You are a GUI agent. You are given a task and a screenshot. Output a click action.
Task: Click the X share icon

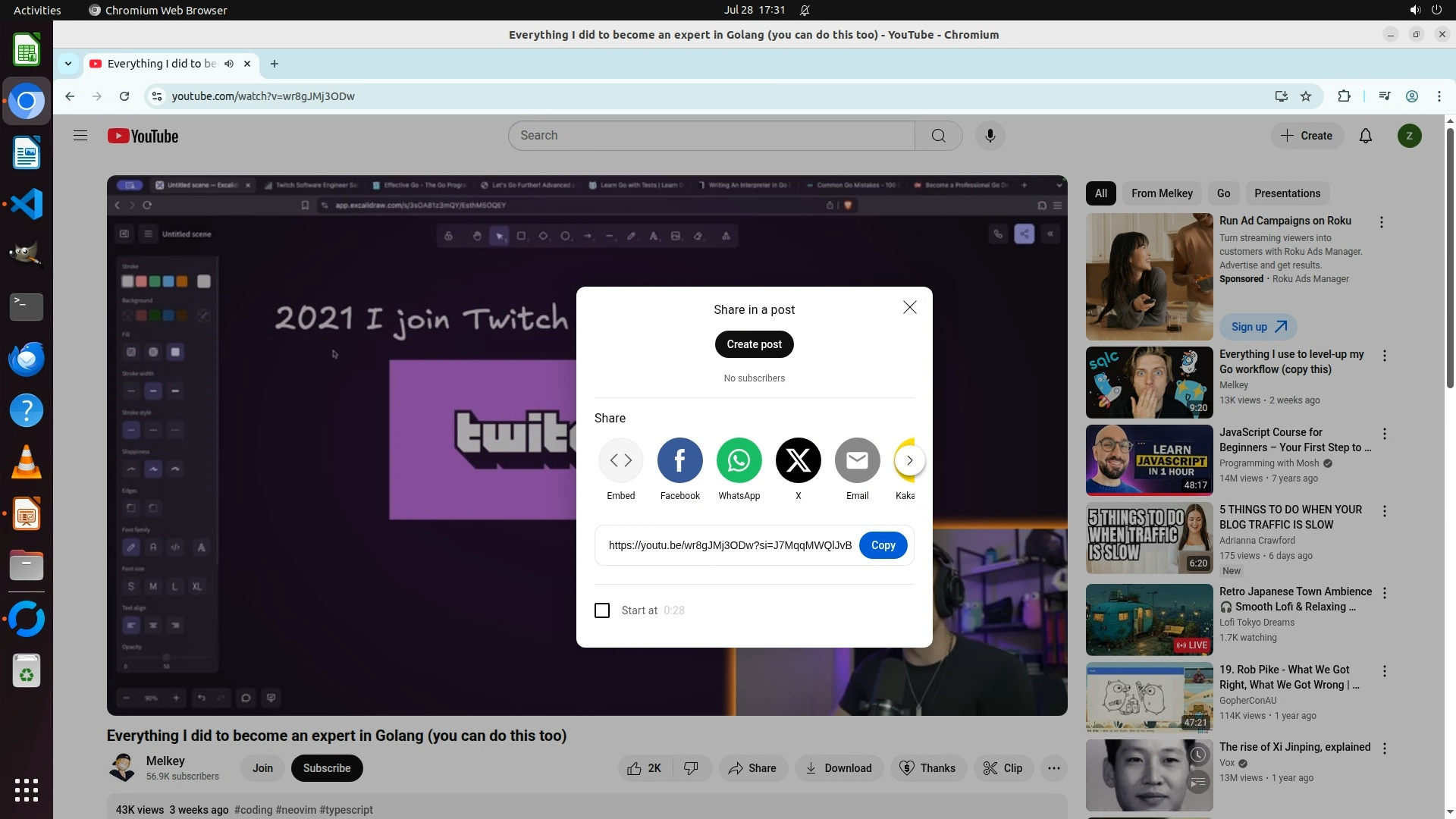pos(798,460)
